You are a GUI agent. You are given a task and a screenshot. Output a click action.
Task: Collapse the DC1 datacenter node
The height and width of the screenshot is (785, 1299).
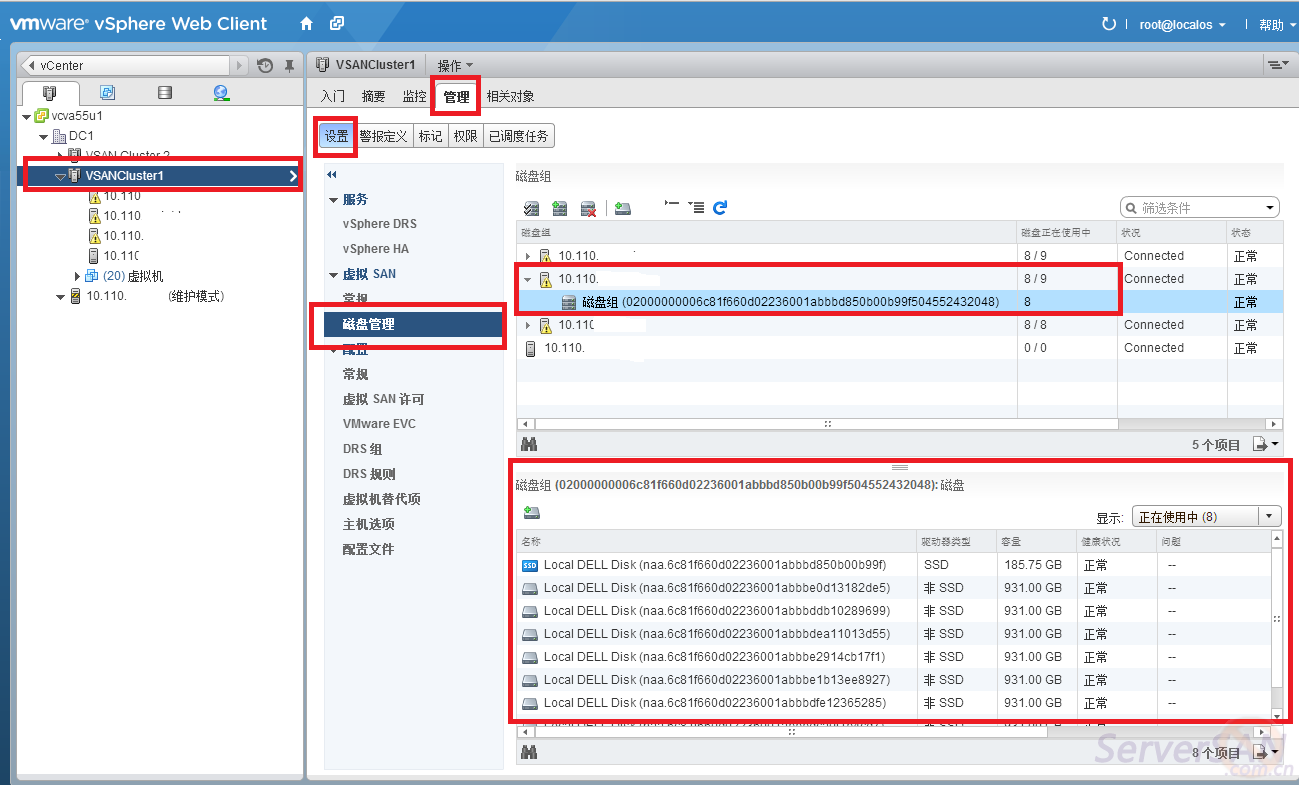(43, 136)
